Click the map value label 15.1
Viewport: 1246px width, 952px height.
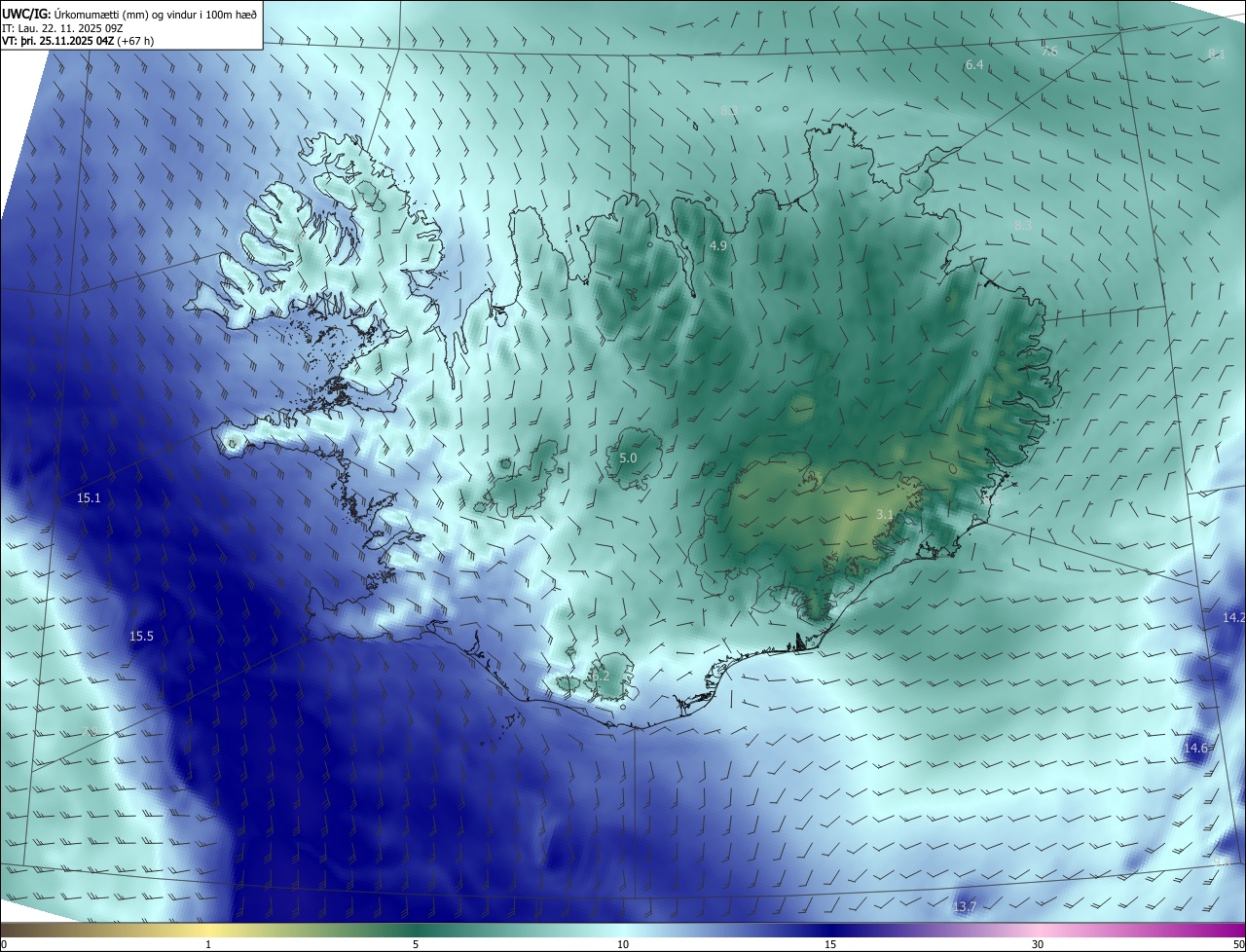click(x=89, y=498)
